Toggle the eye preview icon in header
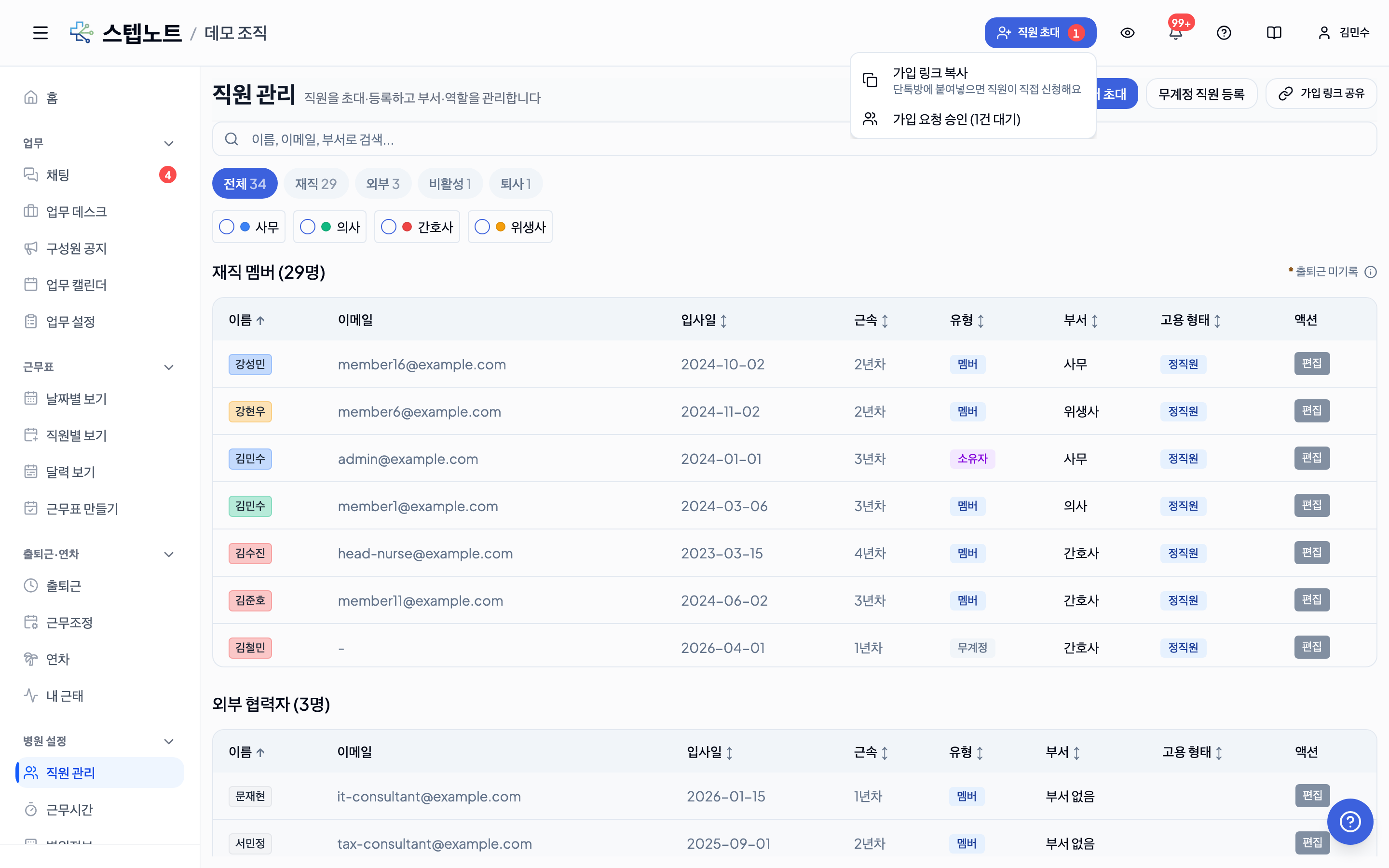The height and width of the screenshot is (868, 1389). coord(1127,33)
